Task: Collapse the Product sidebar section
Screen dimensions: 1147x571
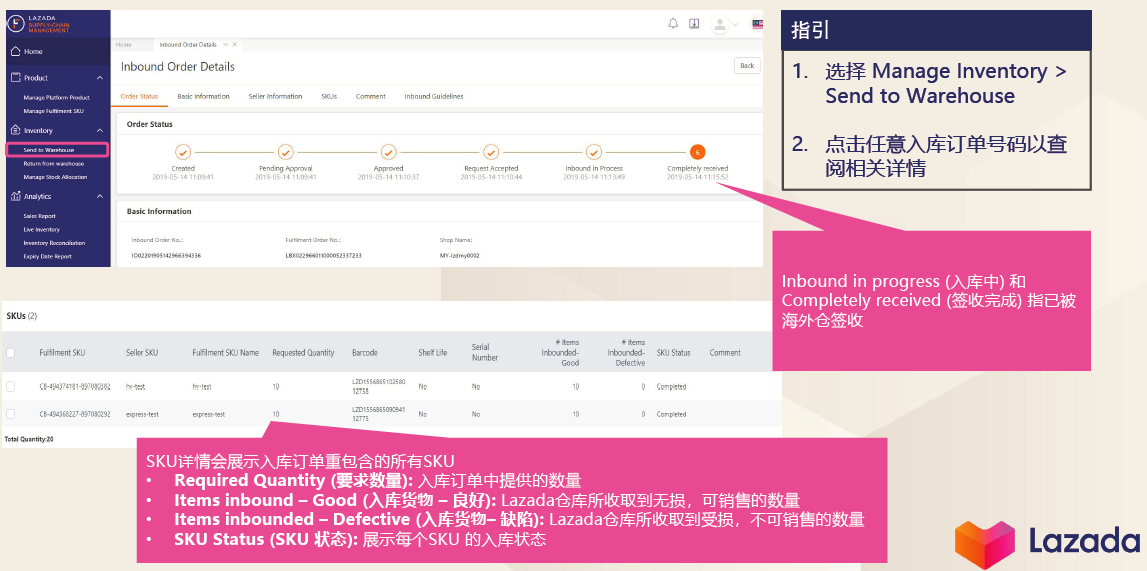Action: pyautogui.click(x=100, y=77)
